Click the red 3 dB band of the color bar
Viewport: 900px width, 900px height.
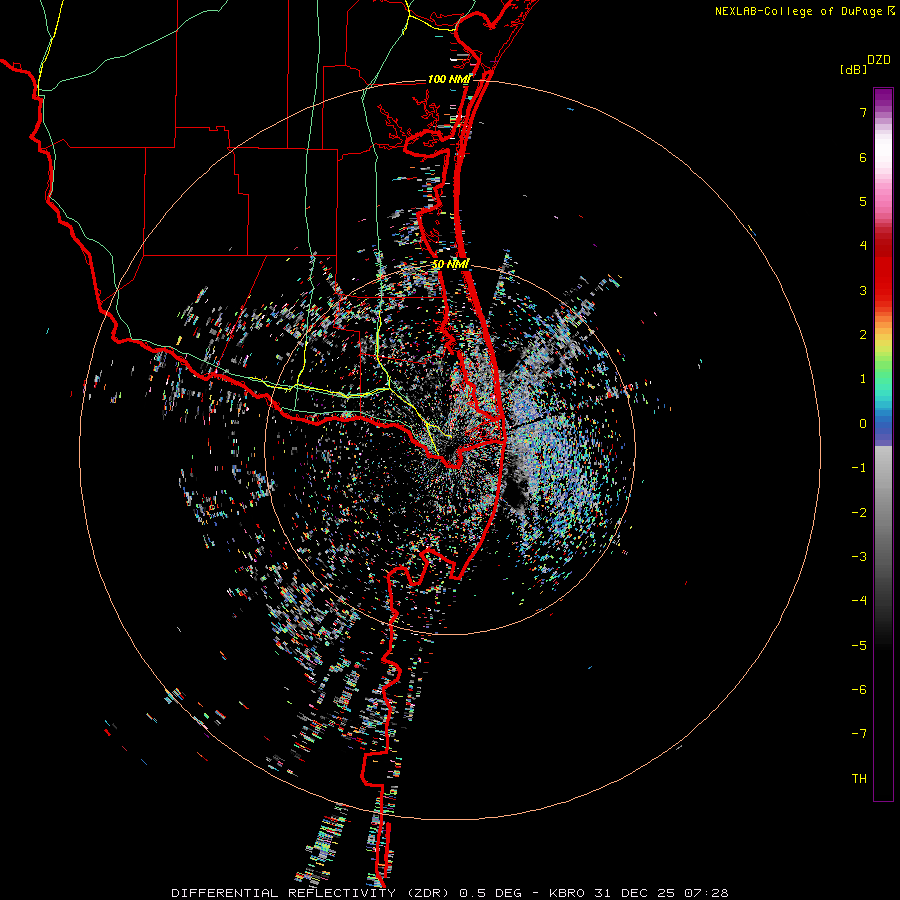point(883,290)
